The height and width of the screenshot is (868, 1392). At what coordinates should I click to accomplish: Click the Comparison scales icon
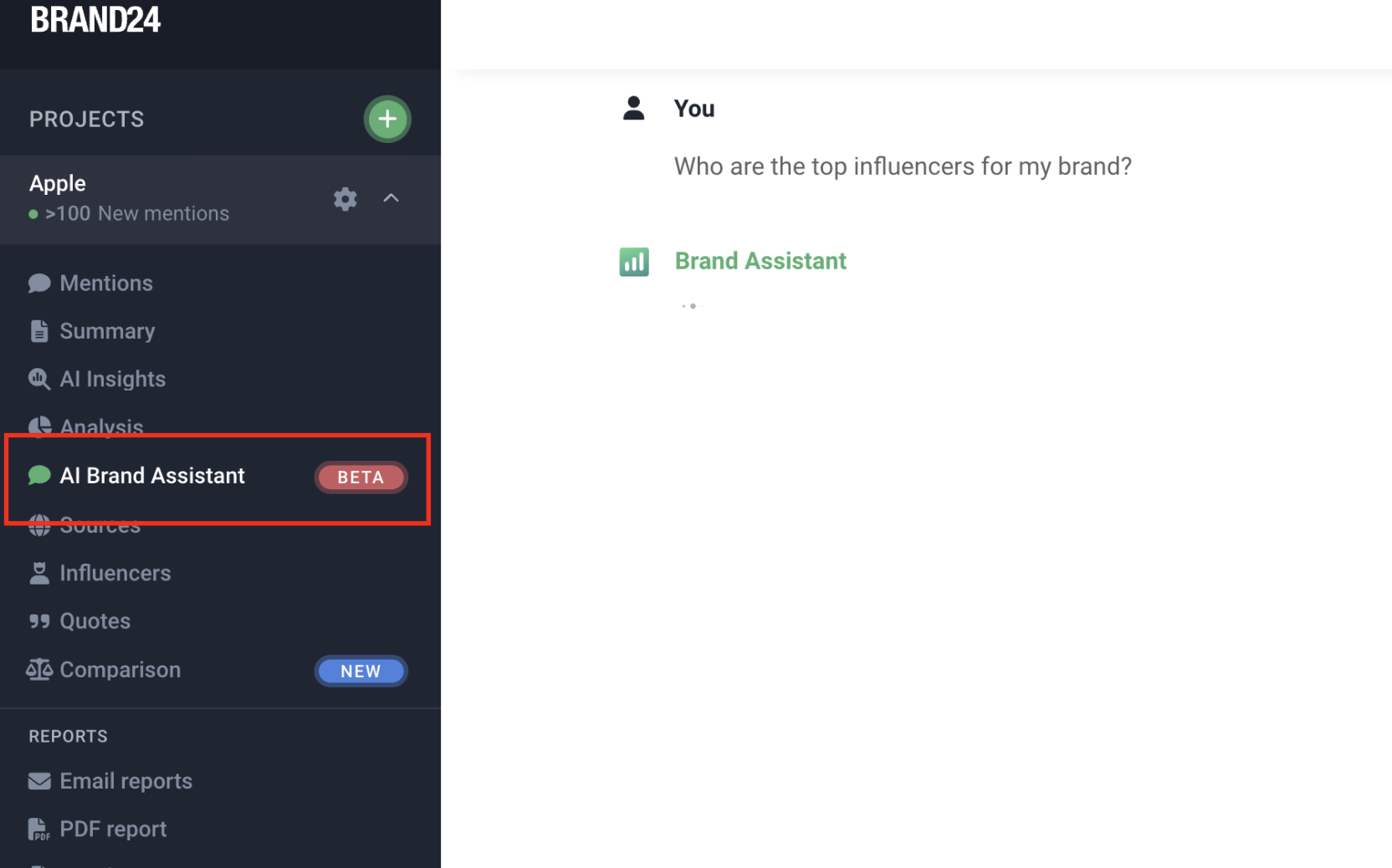tap(39, 669)
